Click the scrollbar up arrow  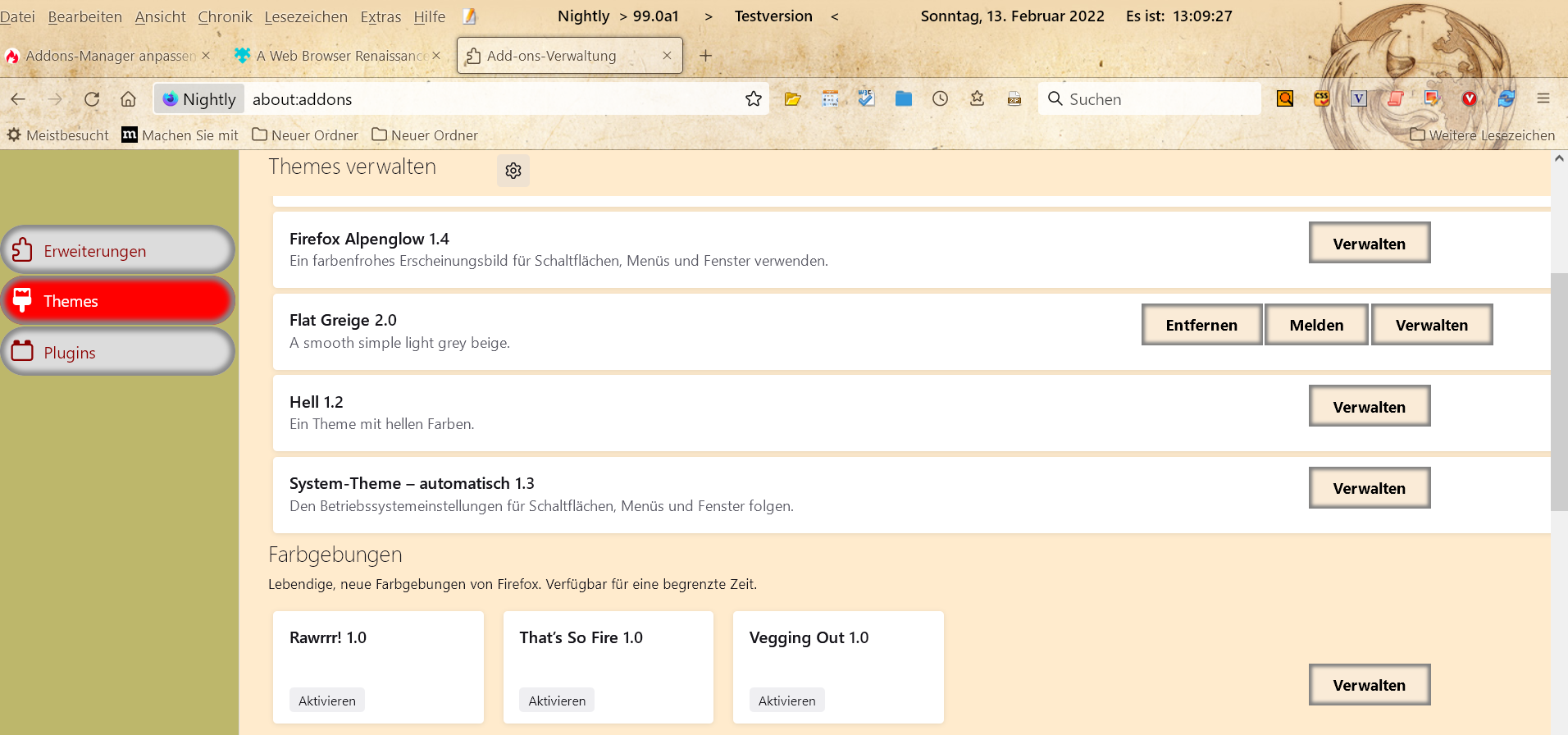click(1559, 158)
